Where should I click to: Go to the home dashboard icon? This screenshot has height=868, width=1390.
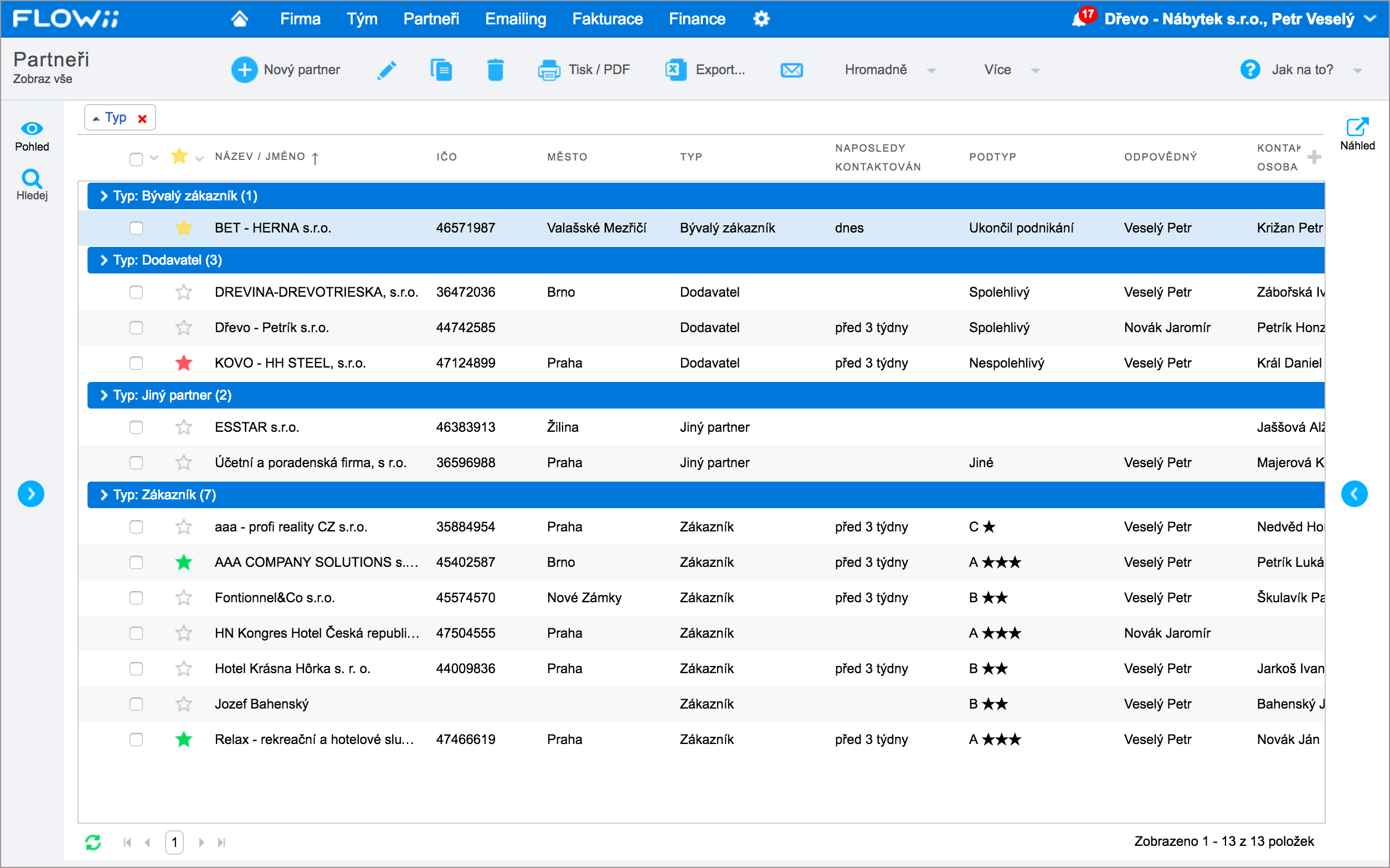click(239, 19)
